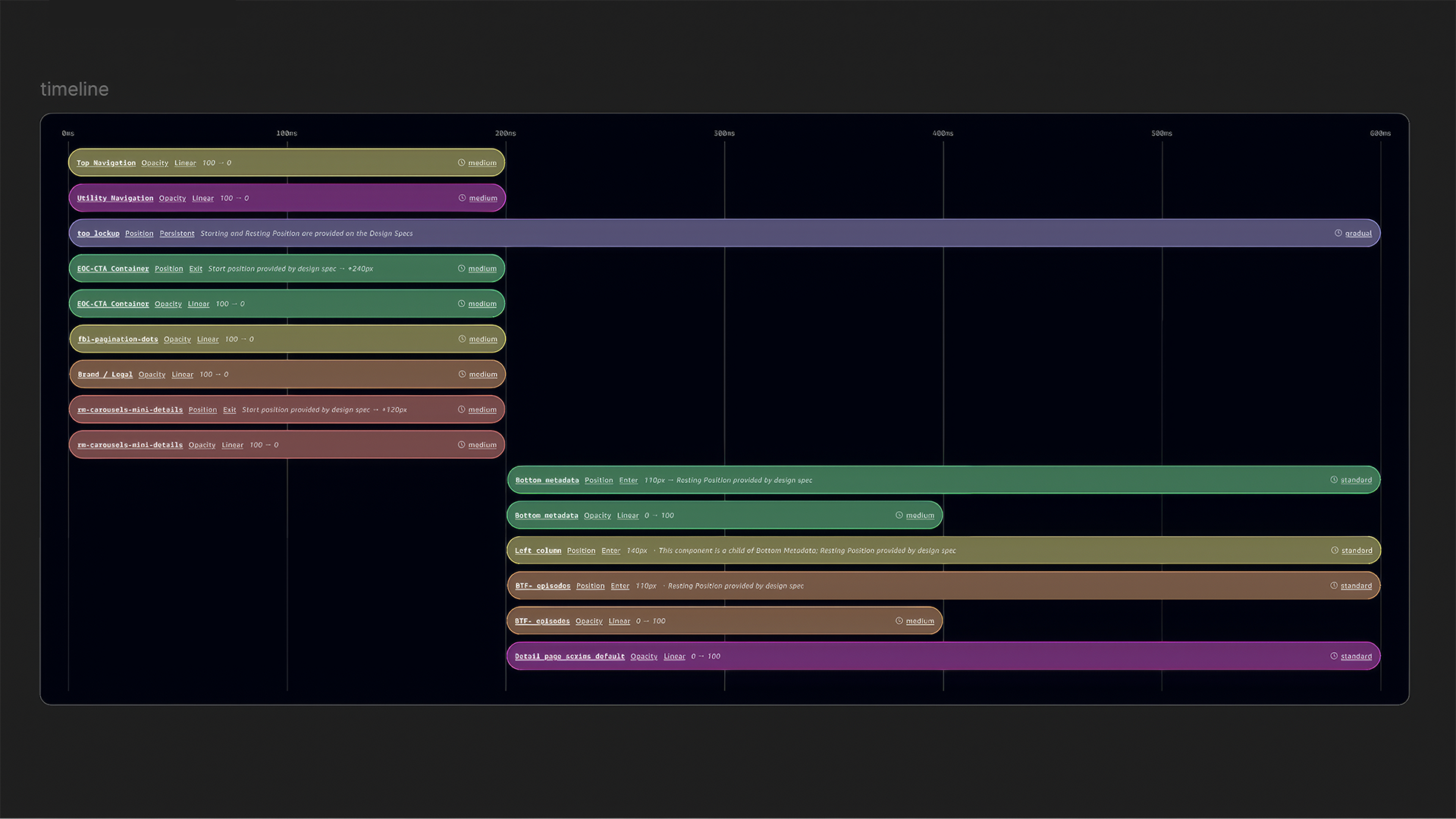Open the Utility Navigation component link
The image size is (1456, 819).
click(115, 199)
